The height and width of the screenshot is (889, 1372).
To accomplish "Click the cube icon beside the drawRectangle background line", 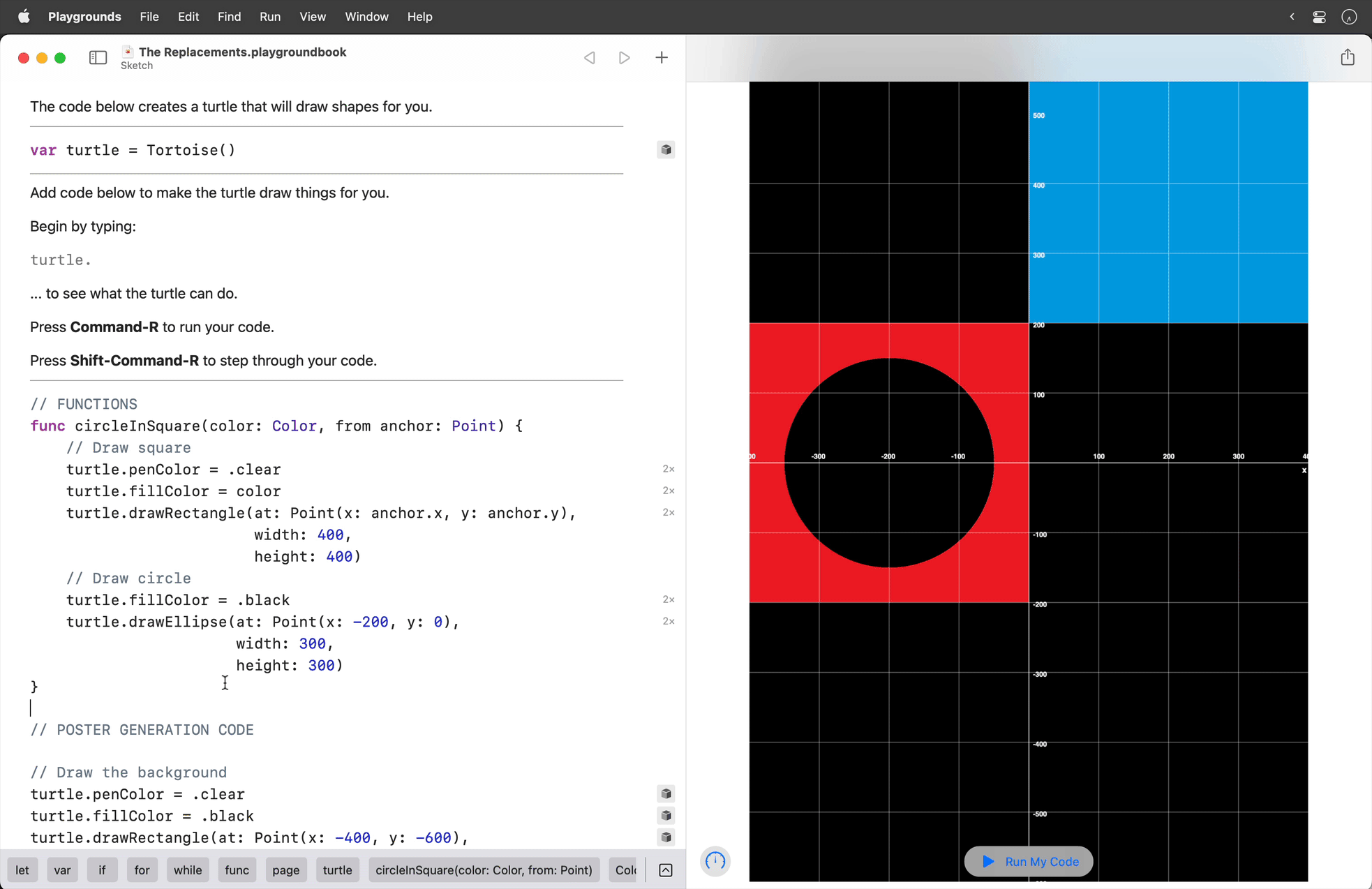I will [x=666, y=837].
